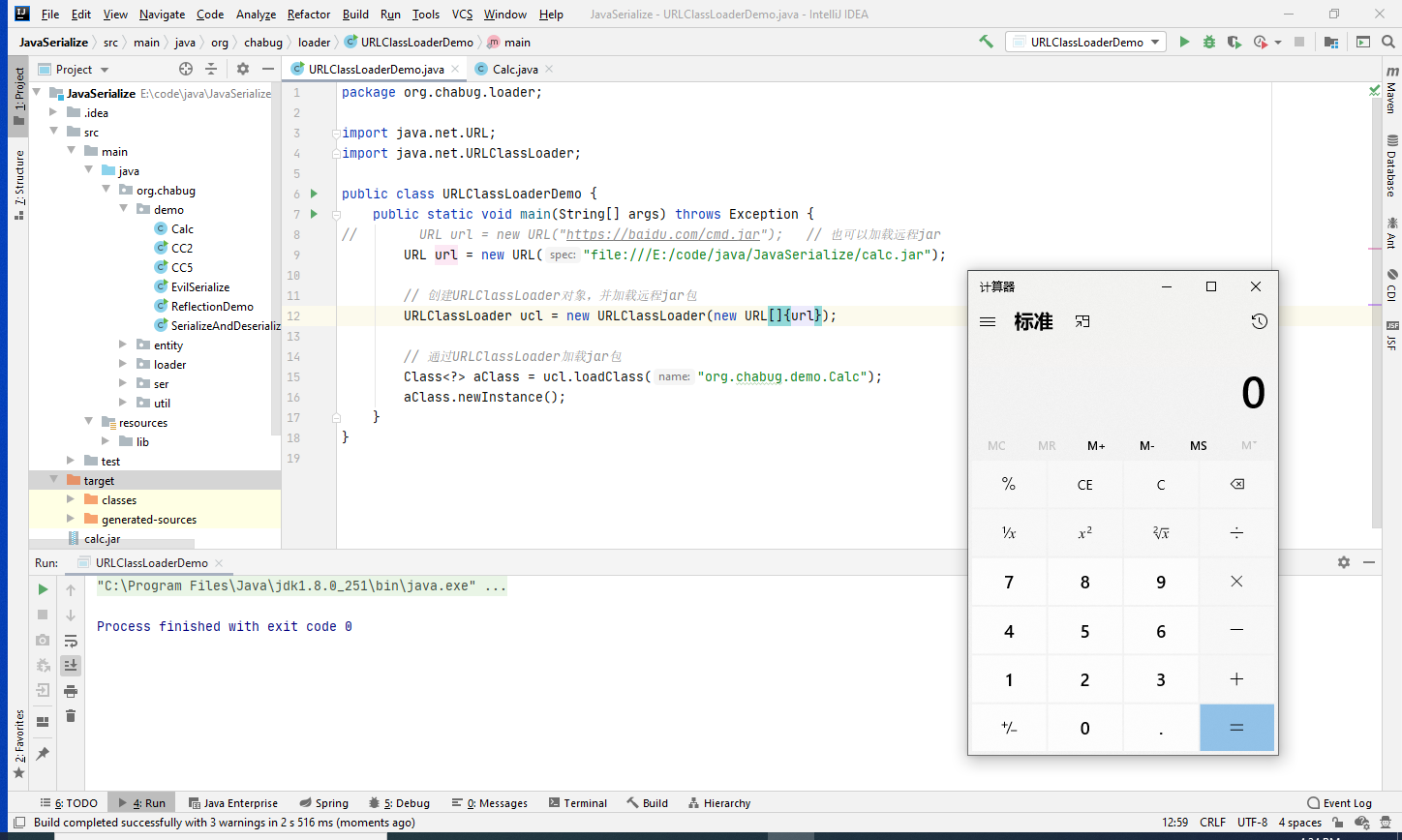This screenshot has height=840, width=1402.
Task: Toggle the 1: Project side tool window
Action: 18,96
